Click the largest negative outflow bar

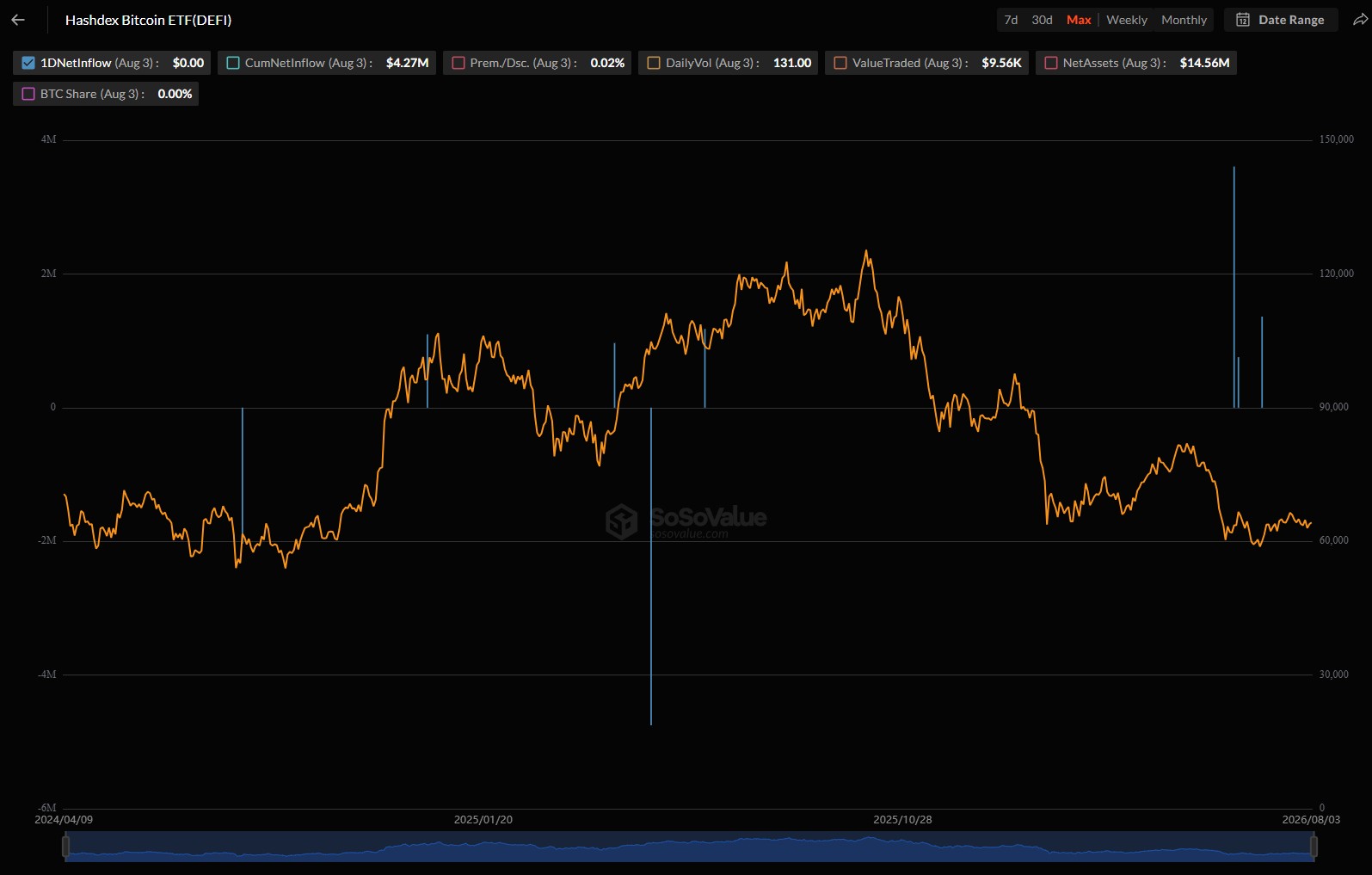pos(651,566)
